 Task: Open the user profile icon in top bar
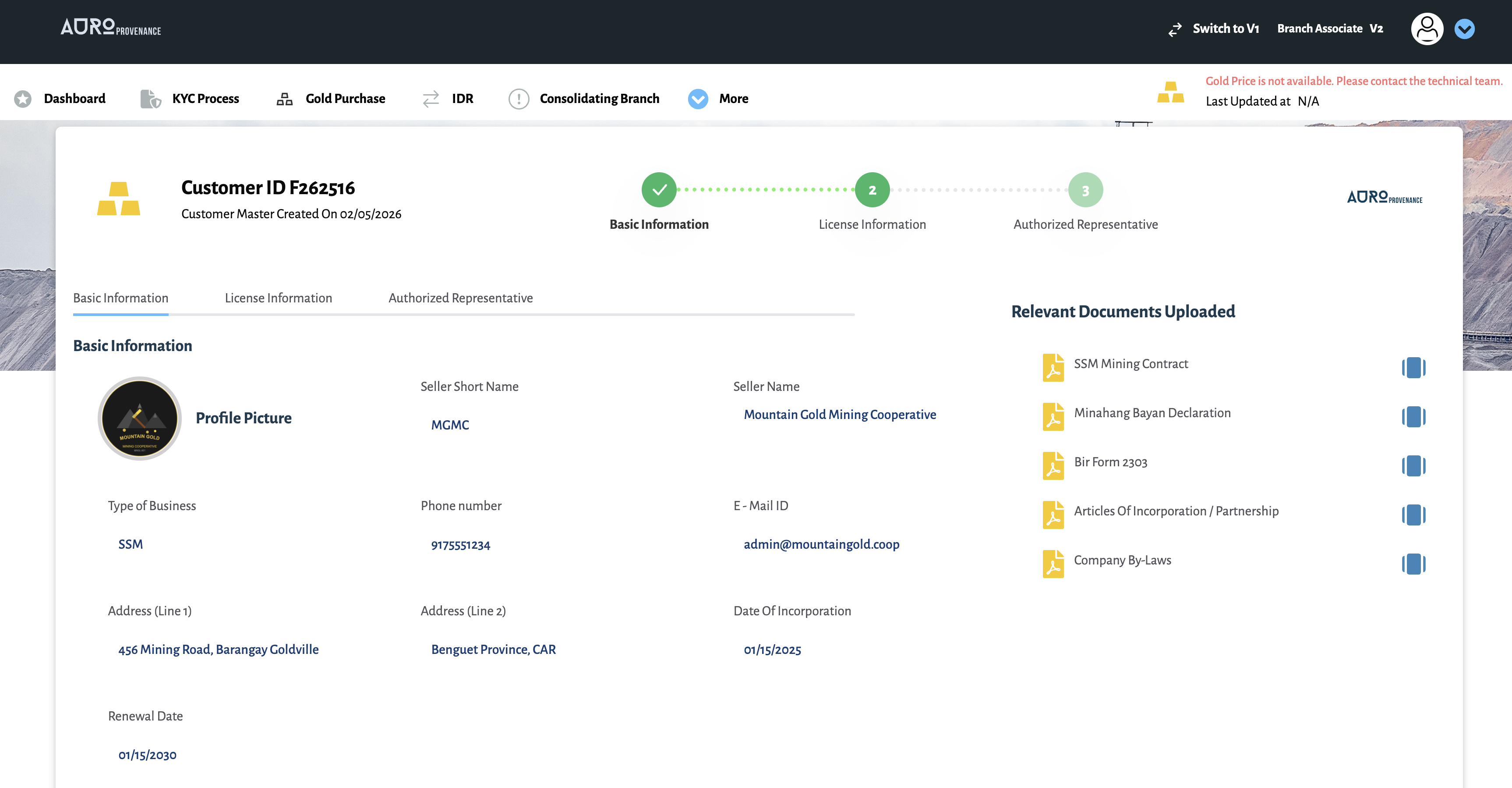tap(1427, 28)
